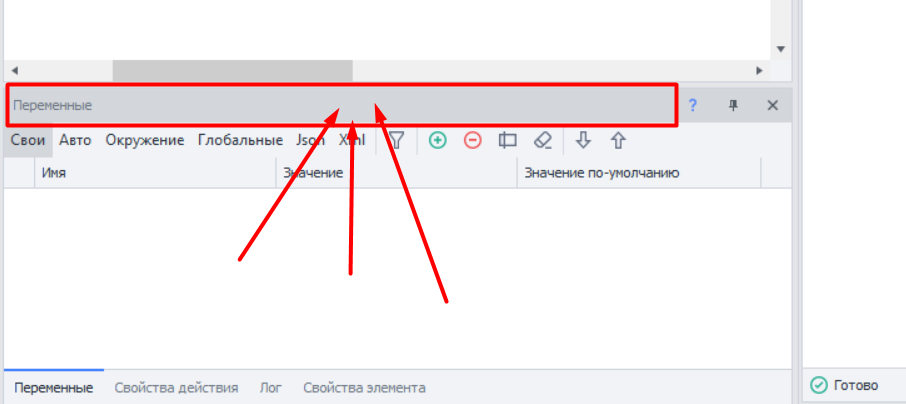The image size is (906, 404).
Task: Click the horizontal scrollbar right arrow
Action: pos(759,71)
